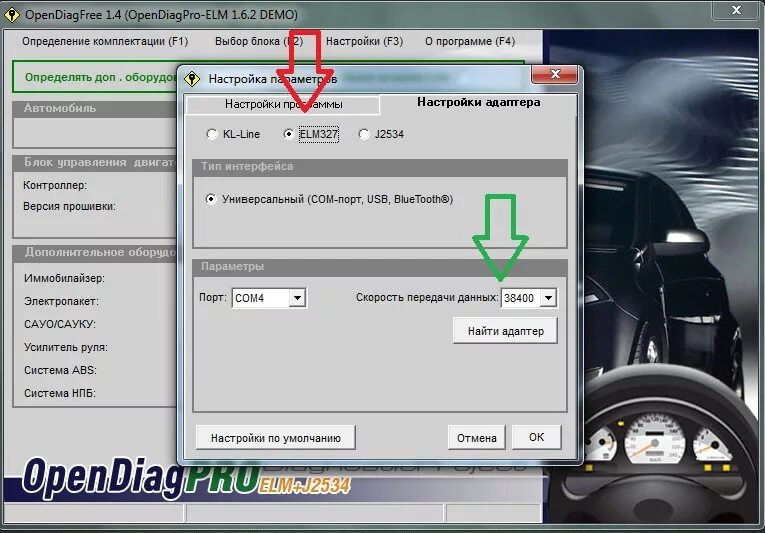
Task: Click the Иммобилайзер: label
Action: [64, 278]
